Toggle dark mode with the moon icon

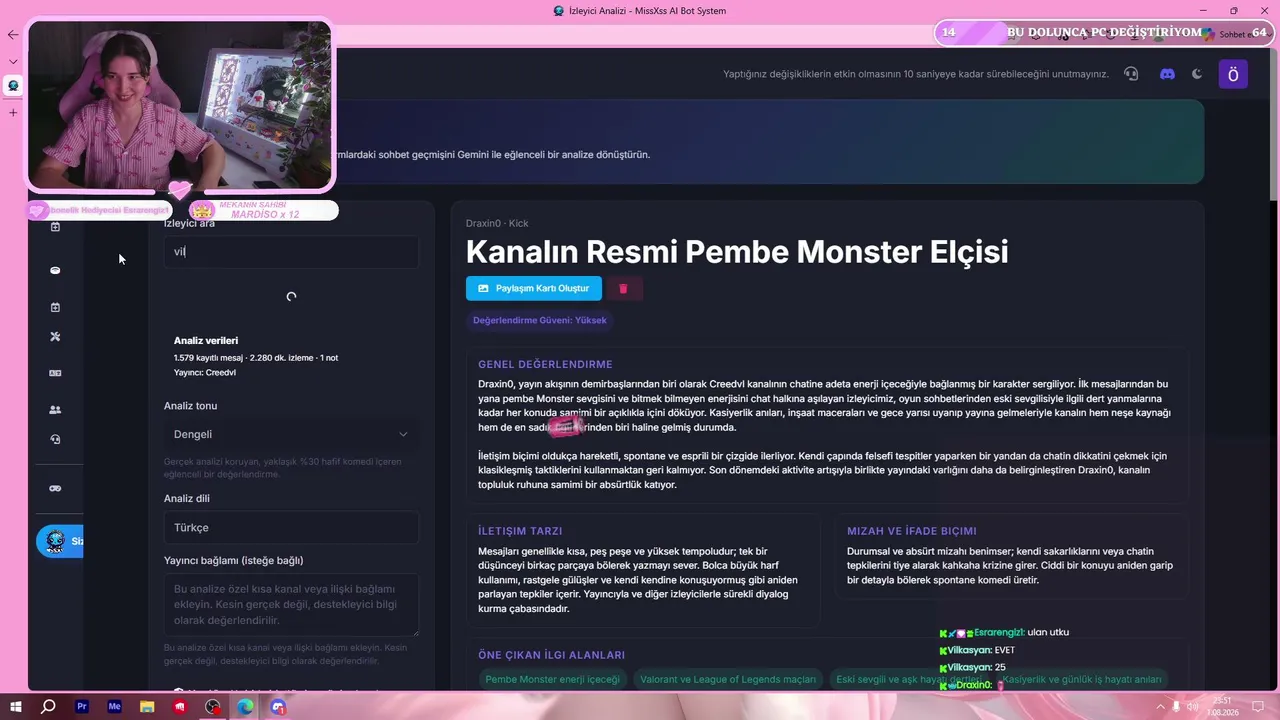[1197, 74]
